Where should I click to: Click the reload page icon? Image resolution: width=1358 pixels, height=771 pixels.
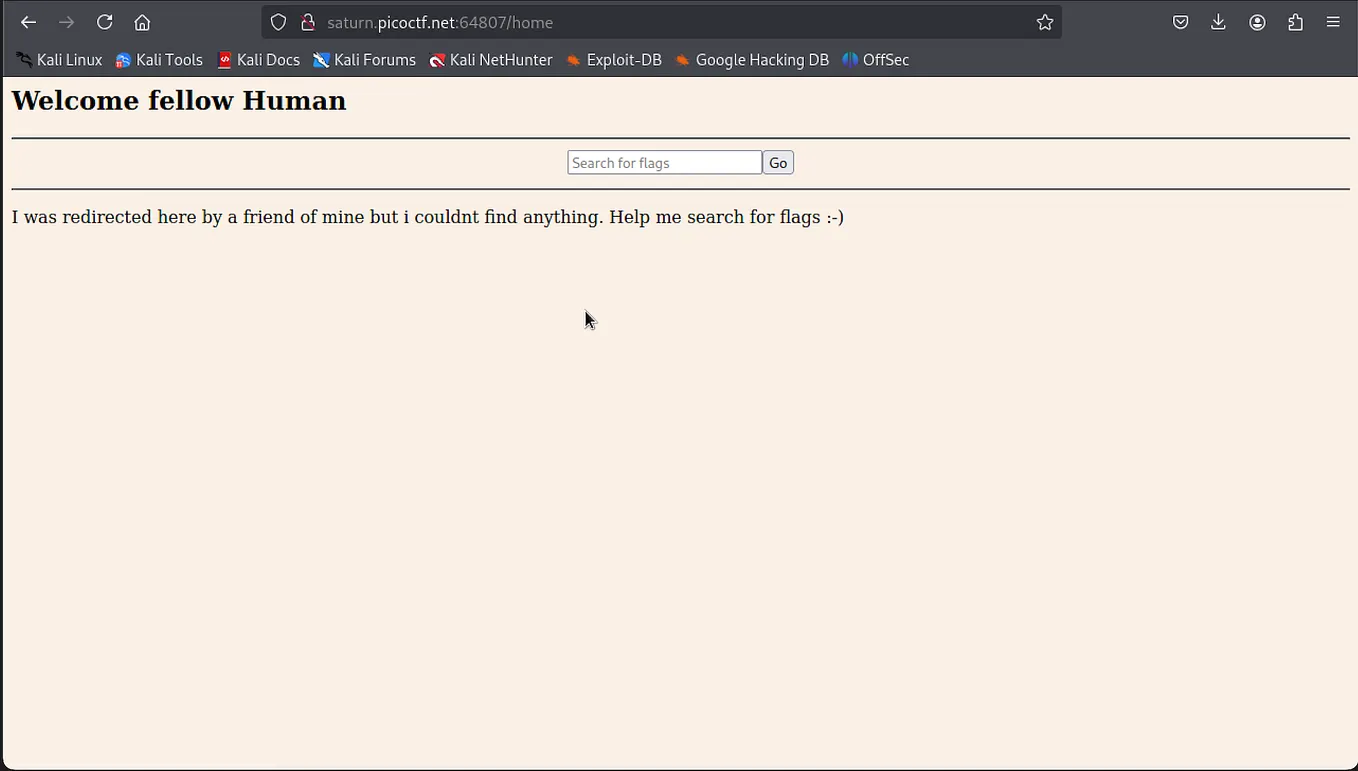[104, 22]
